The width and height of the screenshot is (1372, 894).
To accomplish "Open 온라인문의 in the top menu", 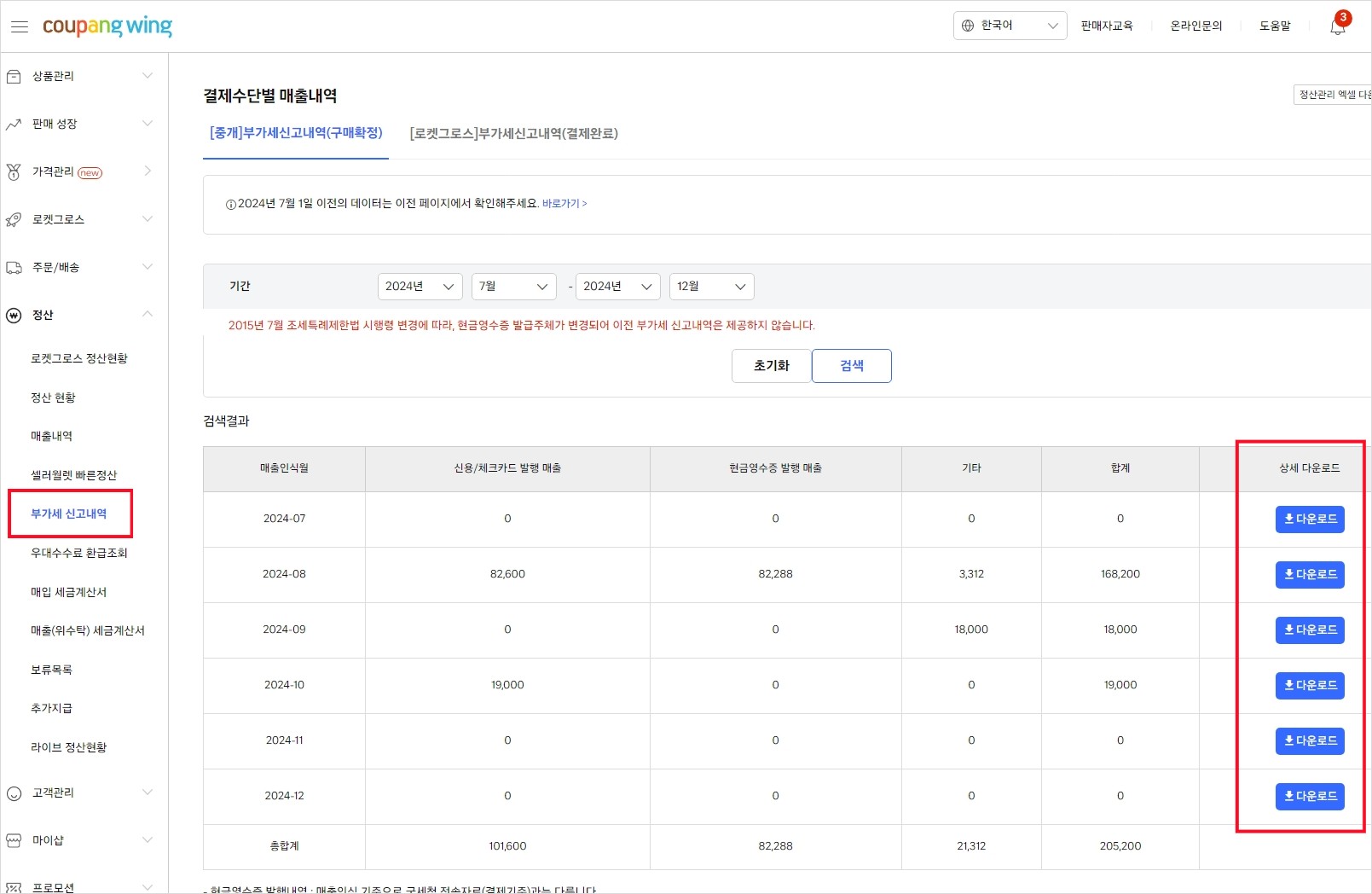I will coord(1196,26).
